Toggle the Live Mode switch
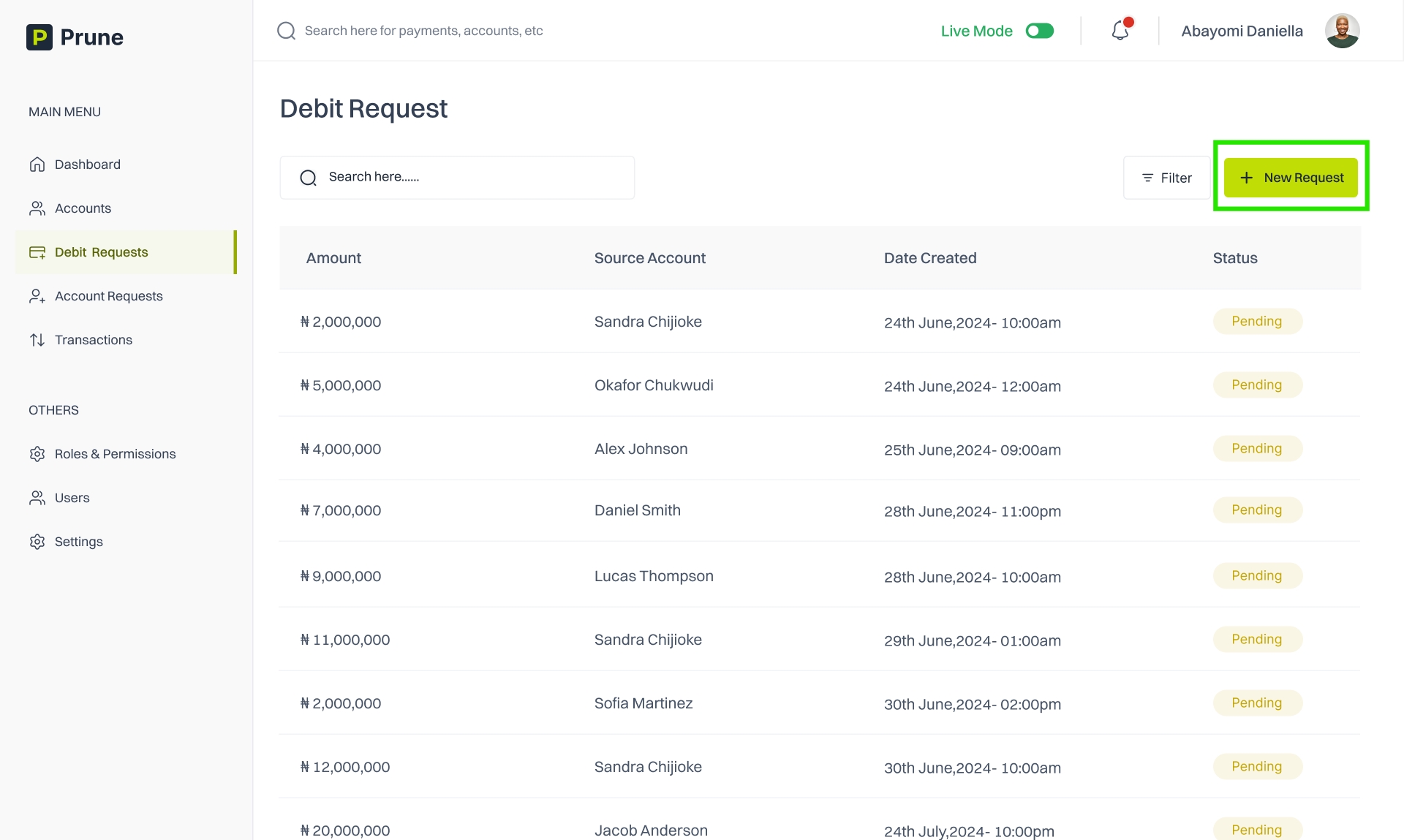The height and width of the screenshot is (840, 1404). coord(1039,31)
